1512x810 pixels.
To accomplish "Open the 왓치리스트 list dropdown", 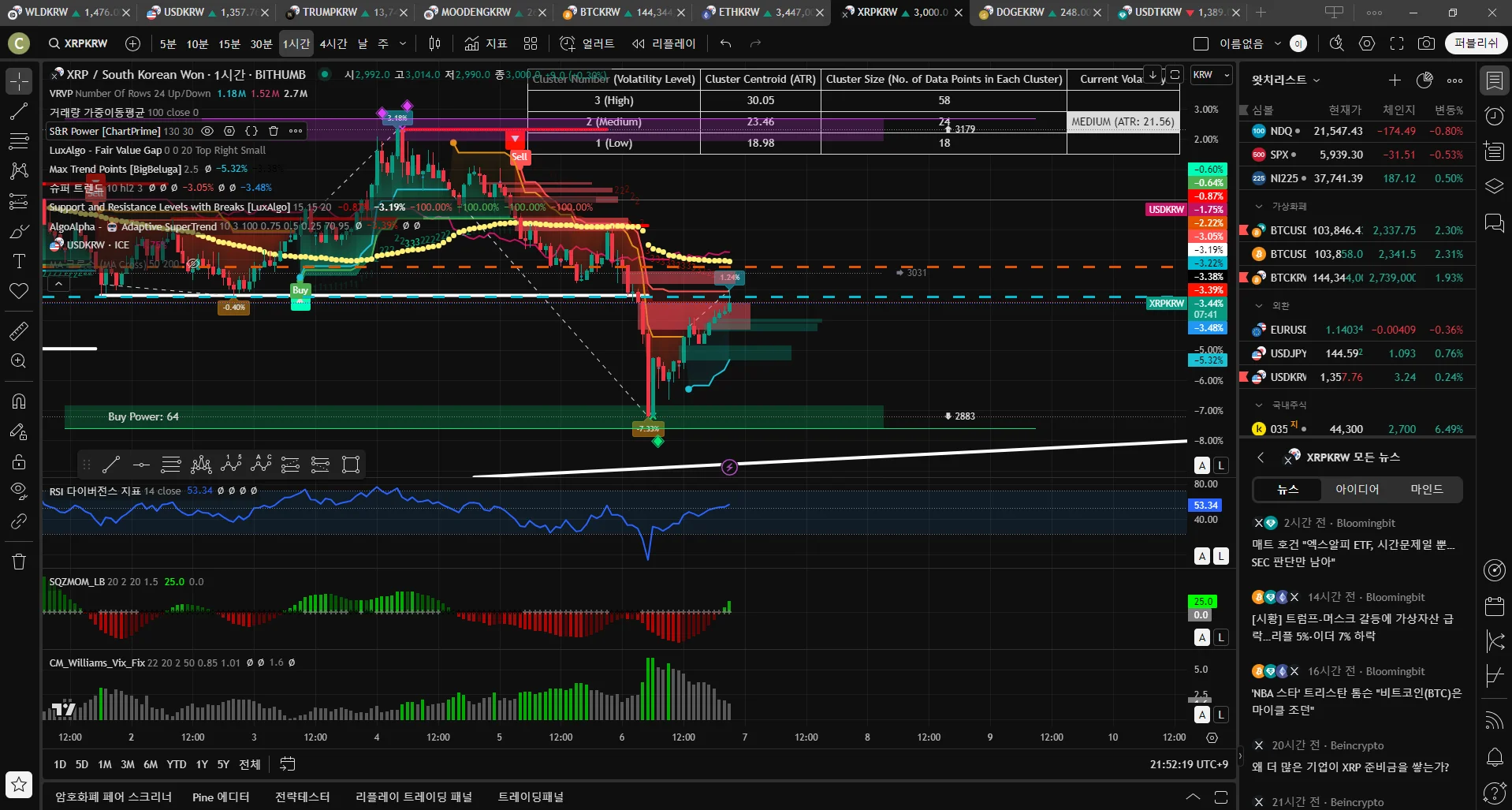I will tap(1286, 80).
